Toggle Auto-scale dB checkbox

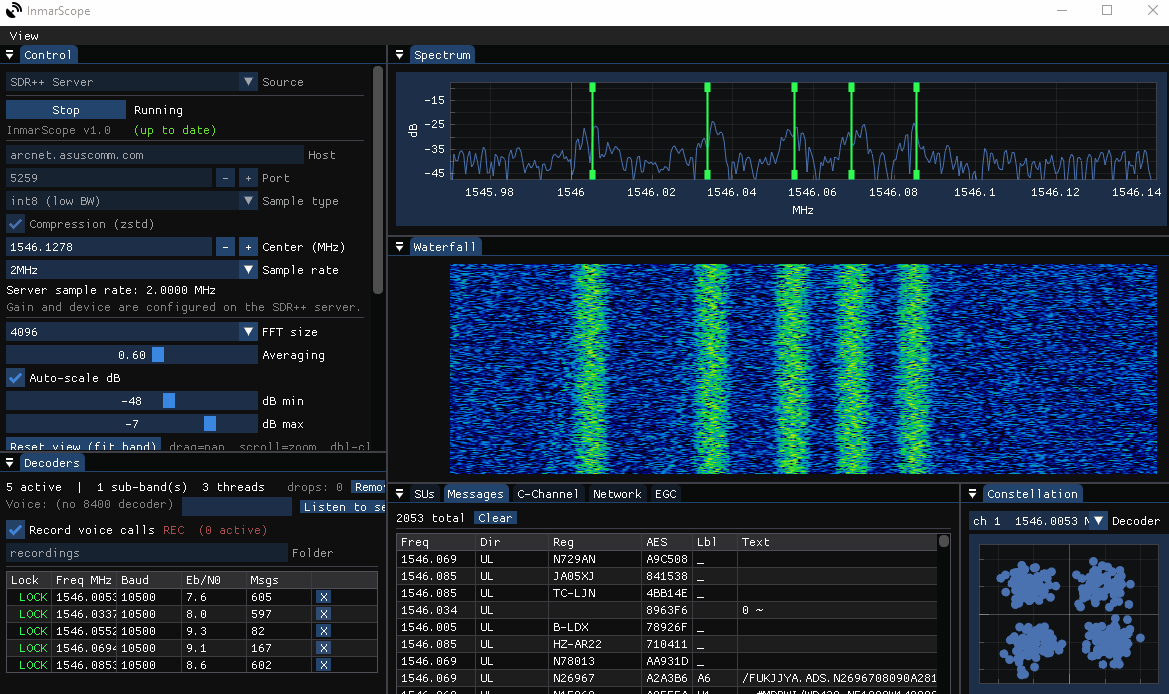[x=16, y=378]
